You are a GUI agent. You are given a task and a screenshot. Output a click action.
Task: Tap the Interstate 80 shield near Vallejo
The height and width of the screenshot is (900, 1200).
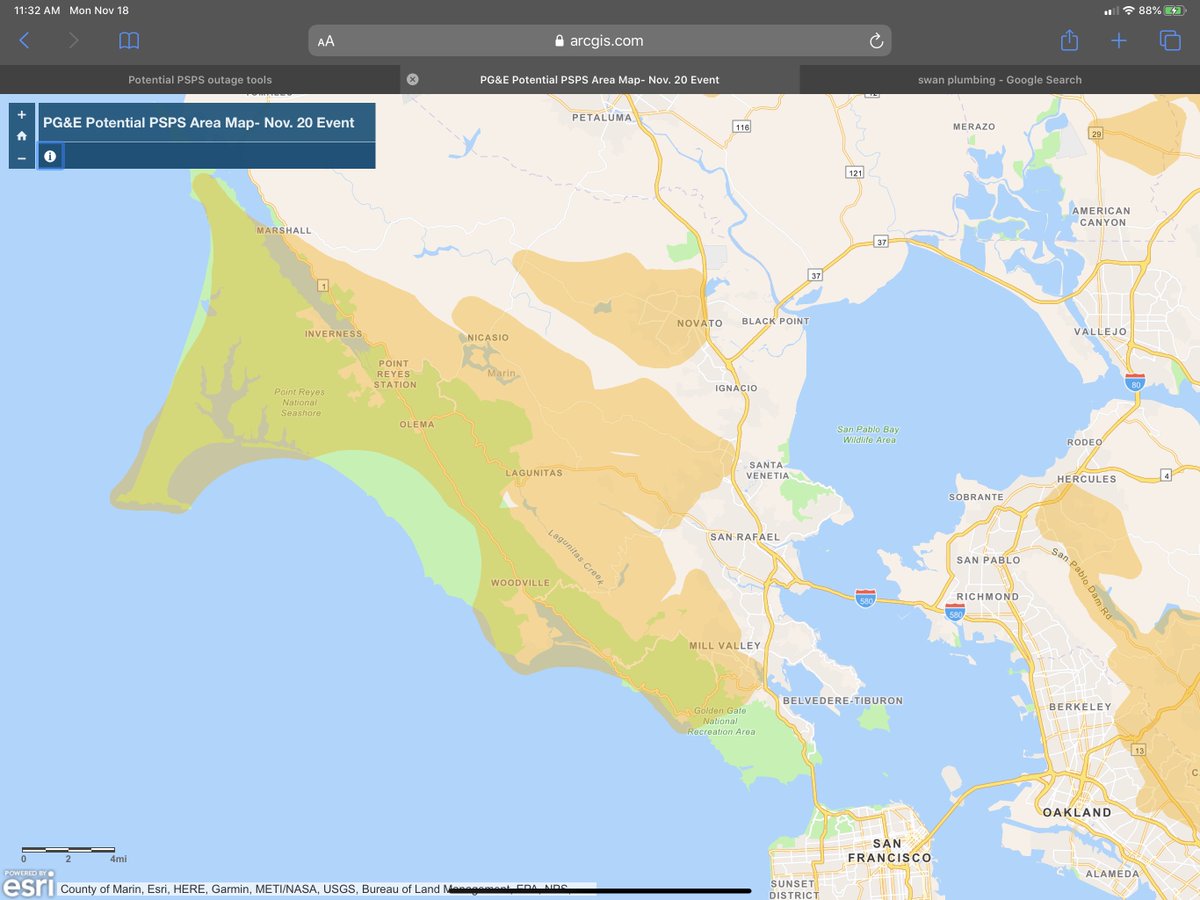click(1134, 381)
